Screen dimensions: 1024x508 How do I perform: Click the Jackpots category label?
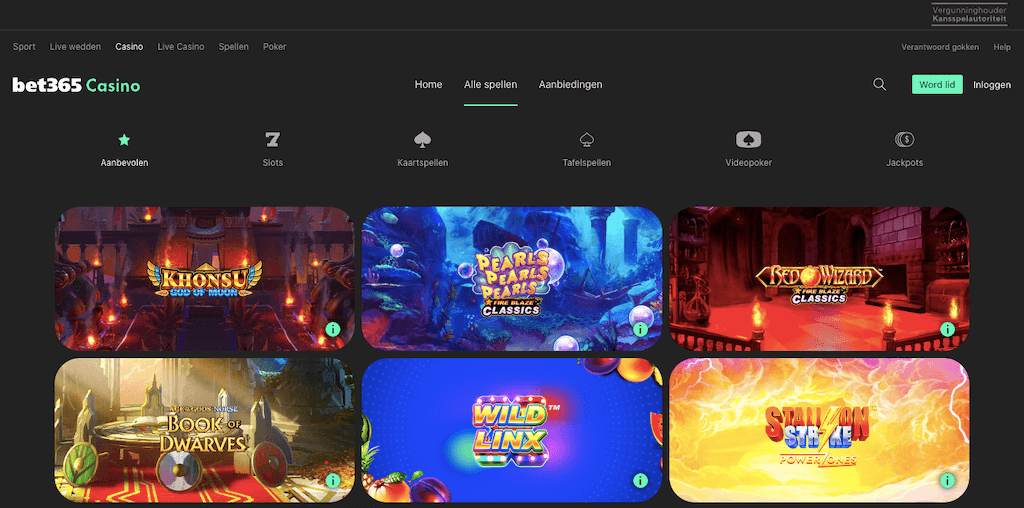(x=904, y=163)
